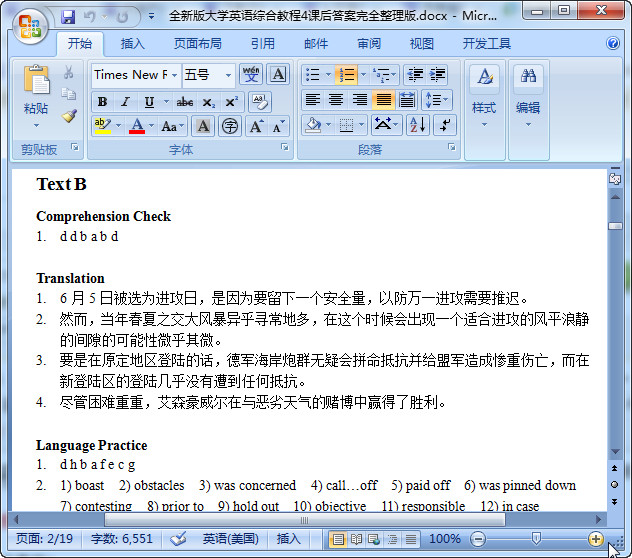Click the Paste (粘贴) button
Screen dimensions: 632x558
(x=36, y=90)
